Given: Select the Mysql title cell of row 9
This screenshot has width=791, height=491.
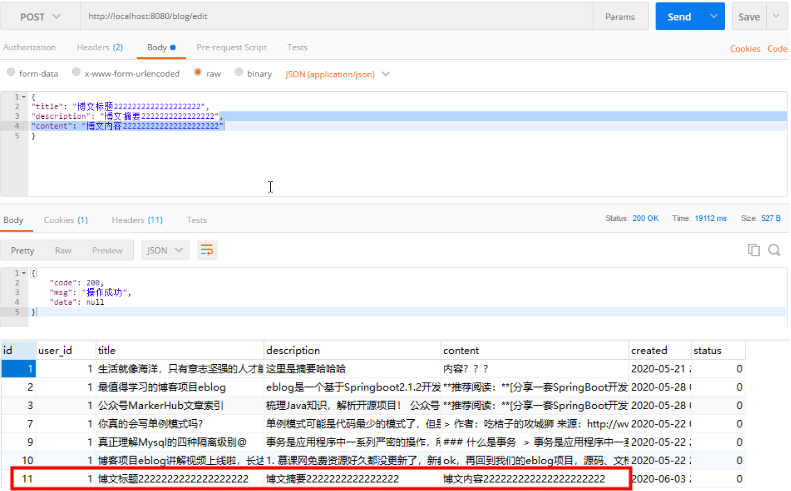Looking at the screenshot, I should pyautogui.click(x=180, y=442).
